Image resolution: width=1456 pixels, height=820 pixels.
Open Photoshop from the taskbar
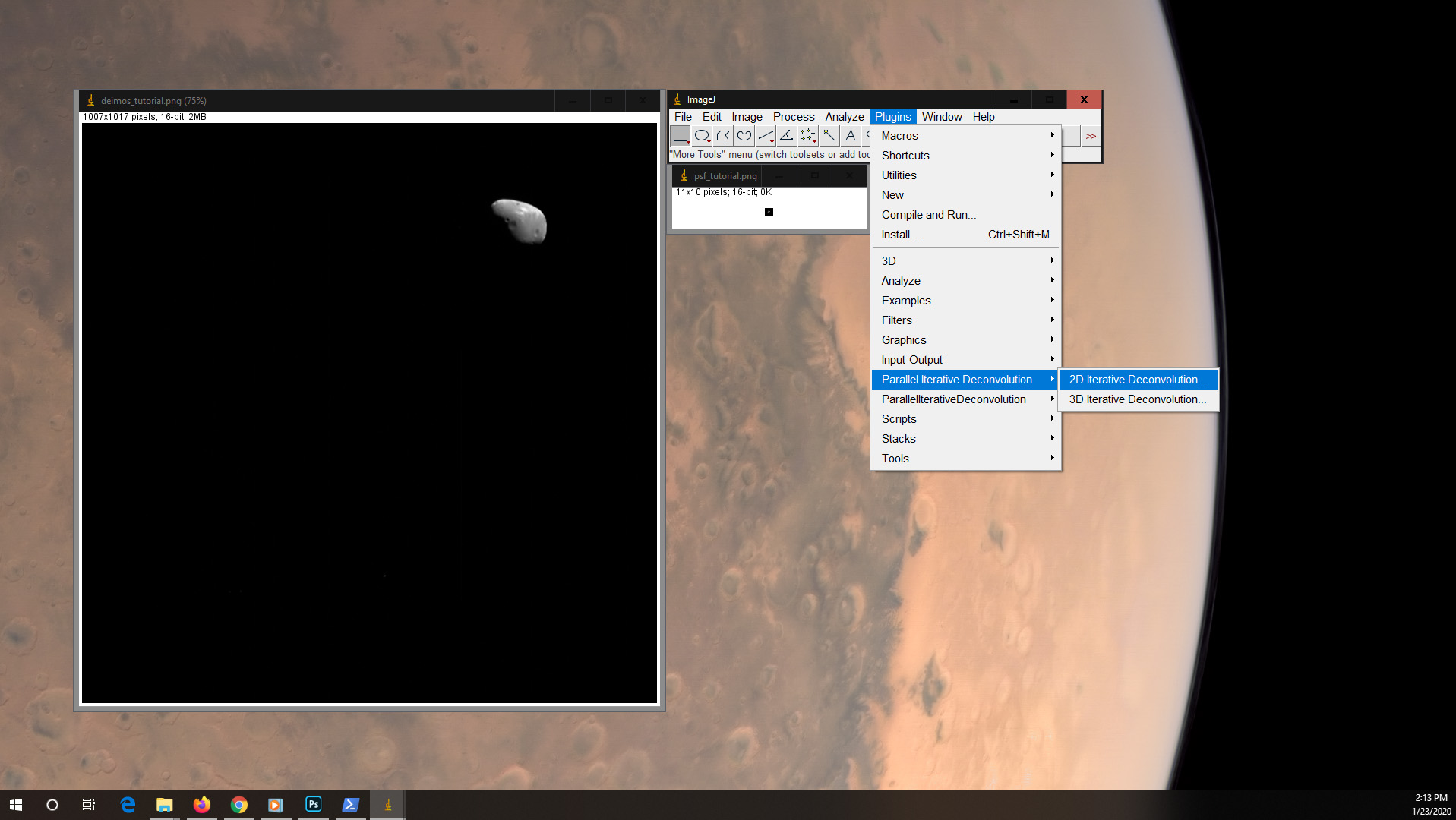tap(313, 804)
